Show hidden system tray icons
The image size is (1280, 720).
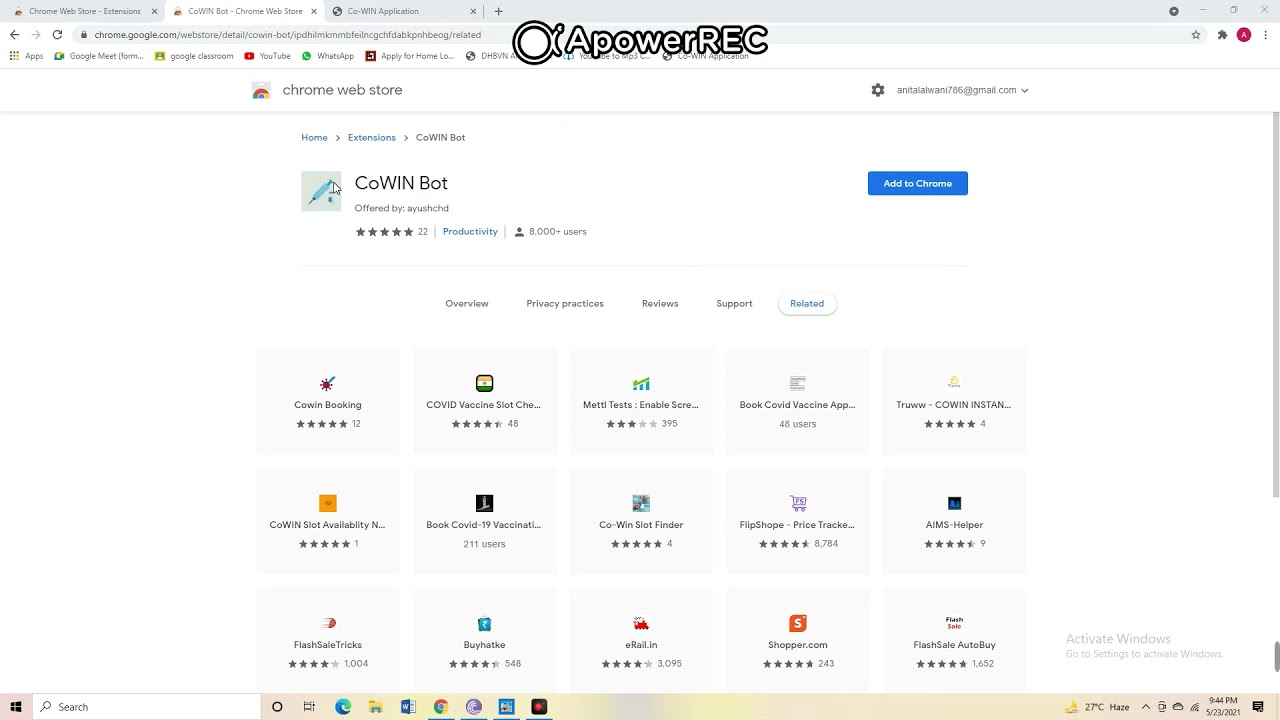(x=1146, y=707)
